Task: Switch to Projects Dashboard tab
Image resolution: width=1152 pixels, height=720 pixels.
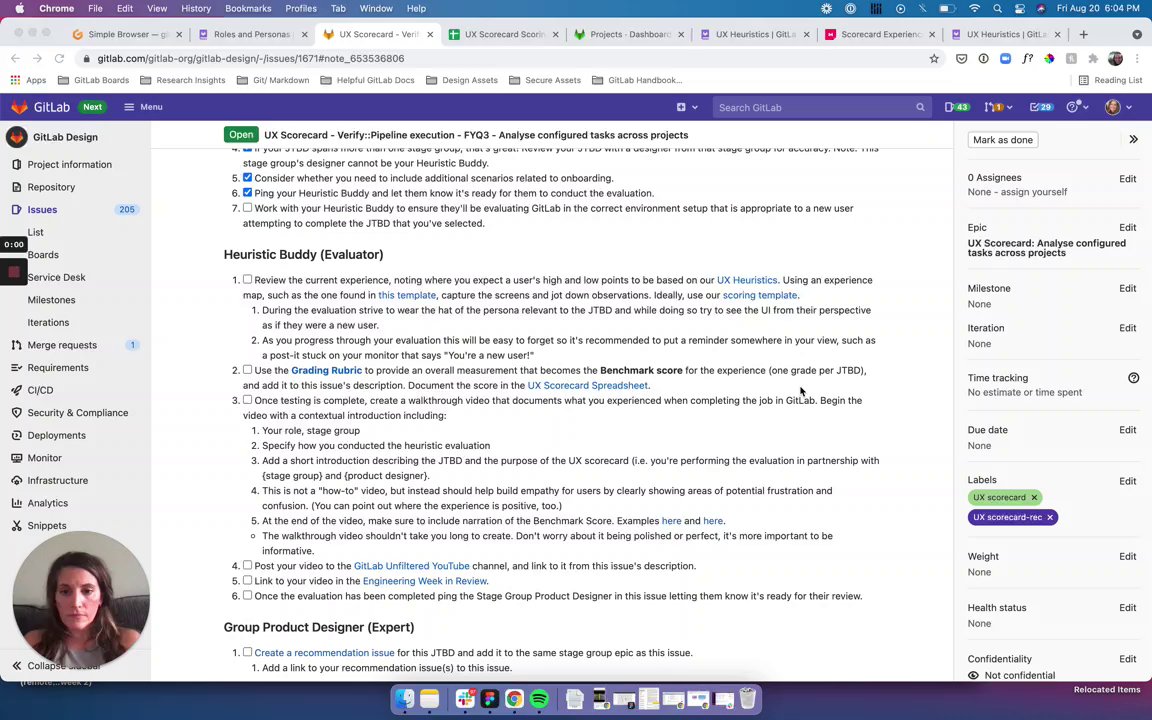Action: pyautogui.click(x=629, y=35)
